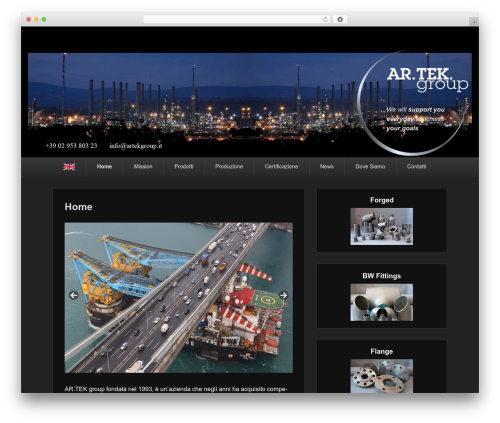The height and width of the screenshot is (423, 500).
Task: Open the Mission menu item
Action: 143,166
